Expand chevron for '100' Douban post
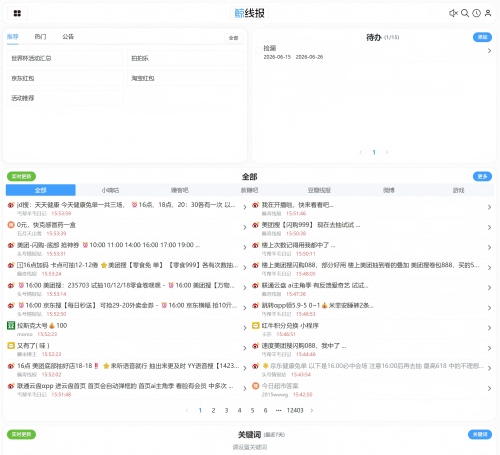 245,328
